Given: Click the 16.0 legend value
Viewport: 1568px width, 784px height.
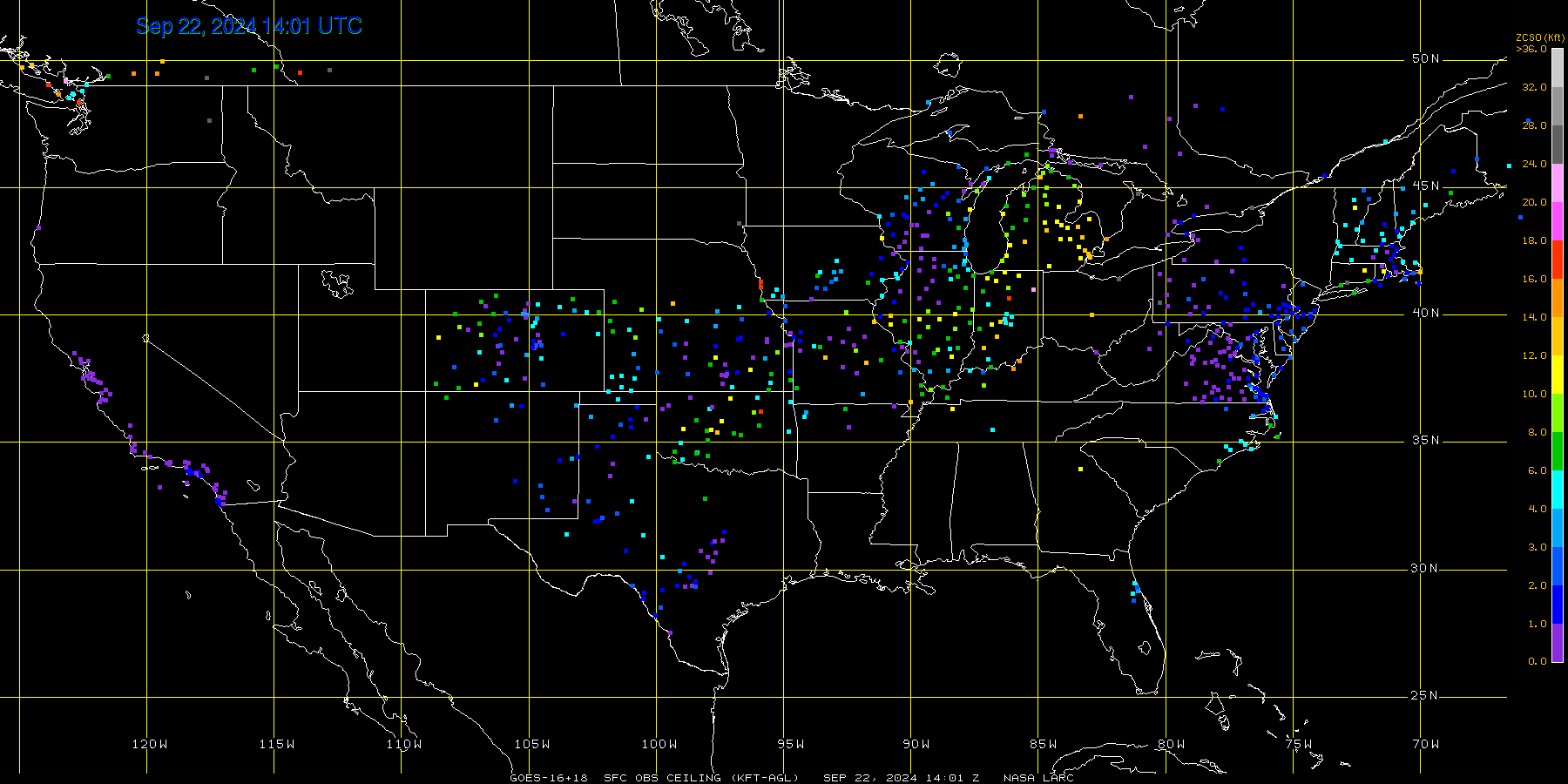Looking at the screenshot, I should (x=1534, y=279).
